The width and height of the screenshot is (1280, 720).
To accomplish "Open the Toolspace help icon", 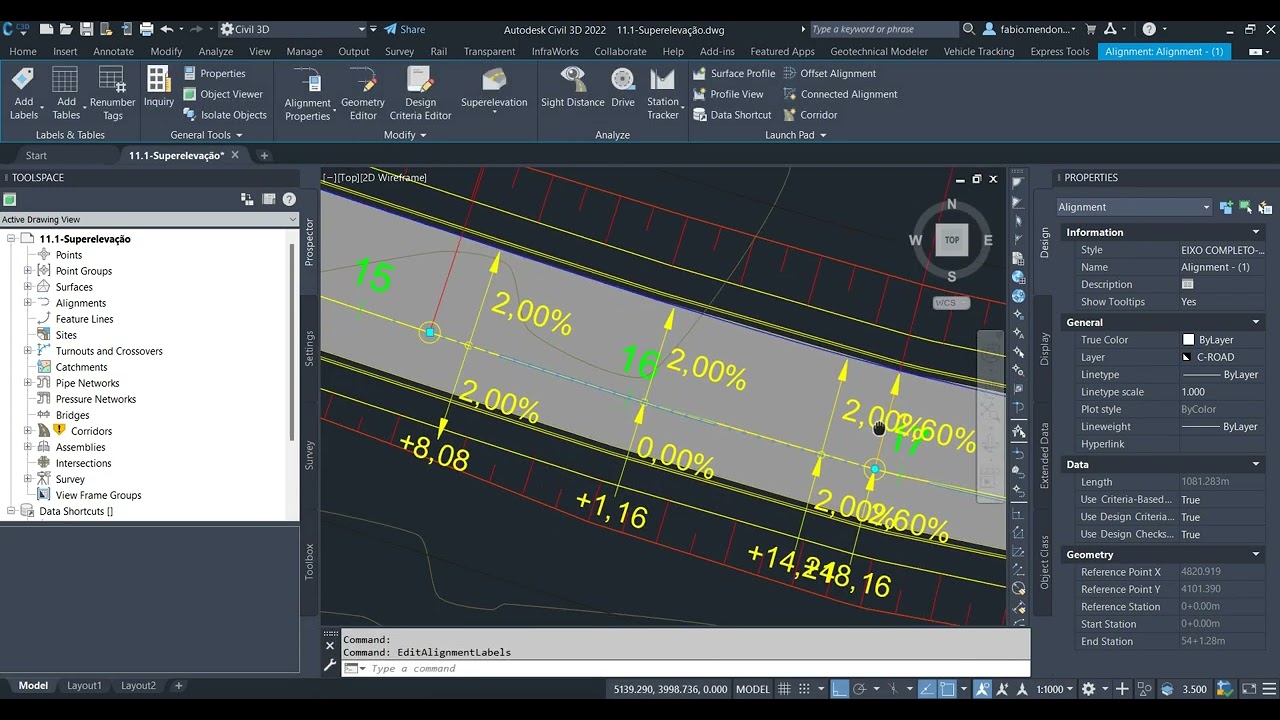I will [x=289, y=199].
